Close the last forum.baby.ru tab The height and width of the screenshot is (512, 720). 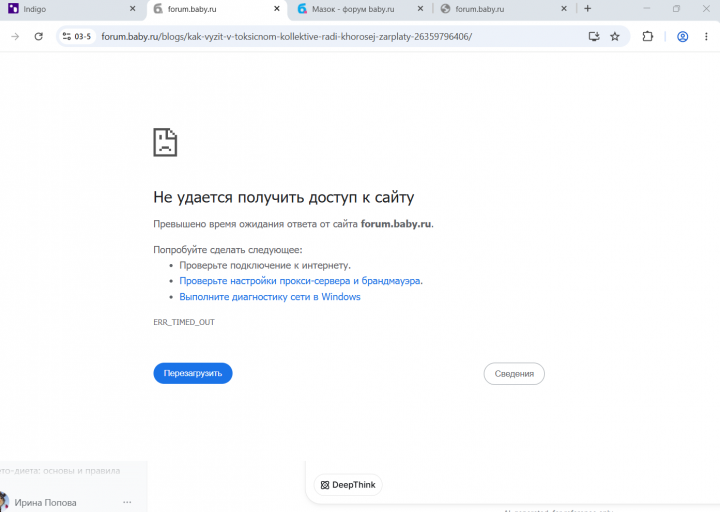pos(564,9)
